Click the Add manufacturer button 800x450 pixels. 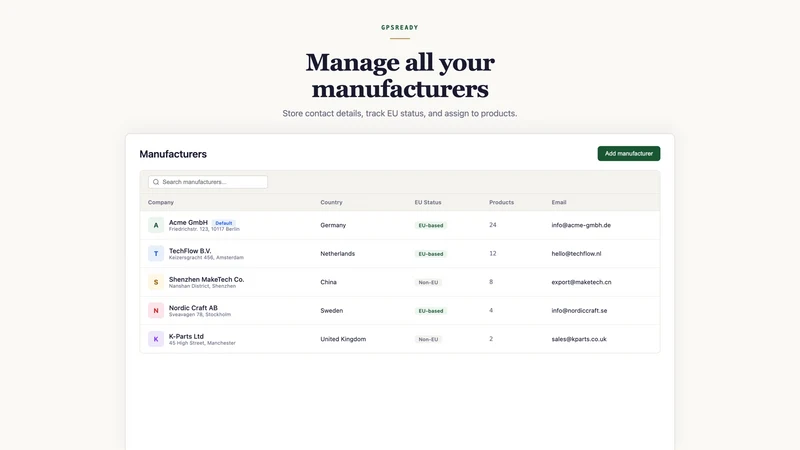coord(629,154)
